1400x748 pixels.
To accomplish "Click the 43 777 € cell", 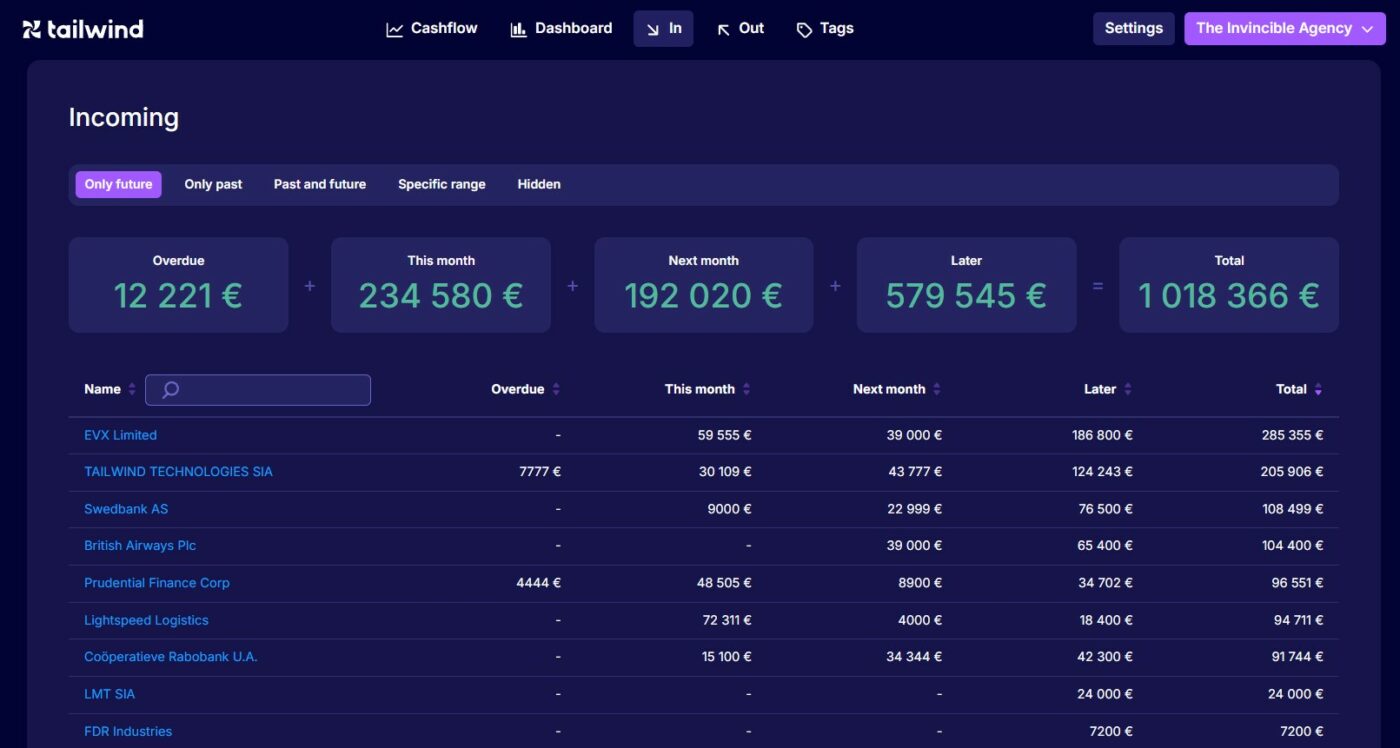I will pos(915,472).
